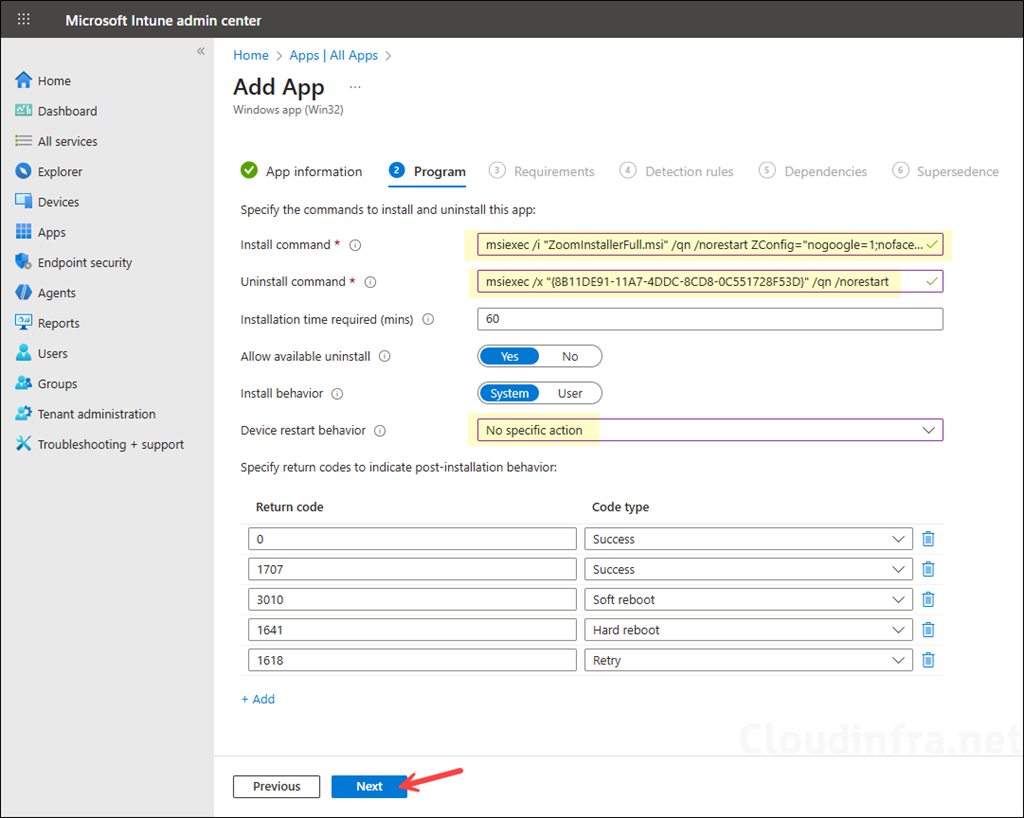The image size is (1024, 818).
Task: Set Allow available uninstall to Yes
Action: pyautogui.click(x=509, y=356)
